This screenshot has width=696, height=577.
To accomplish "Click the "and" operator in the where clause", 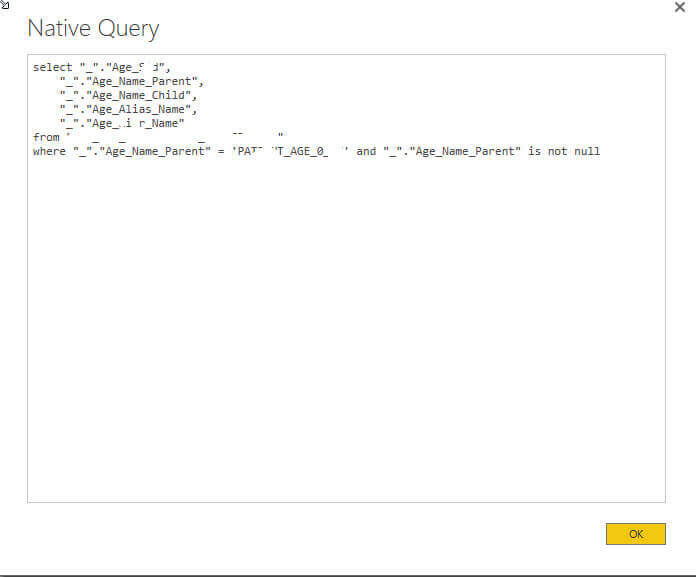I will pos(366,151).
